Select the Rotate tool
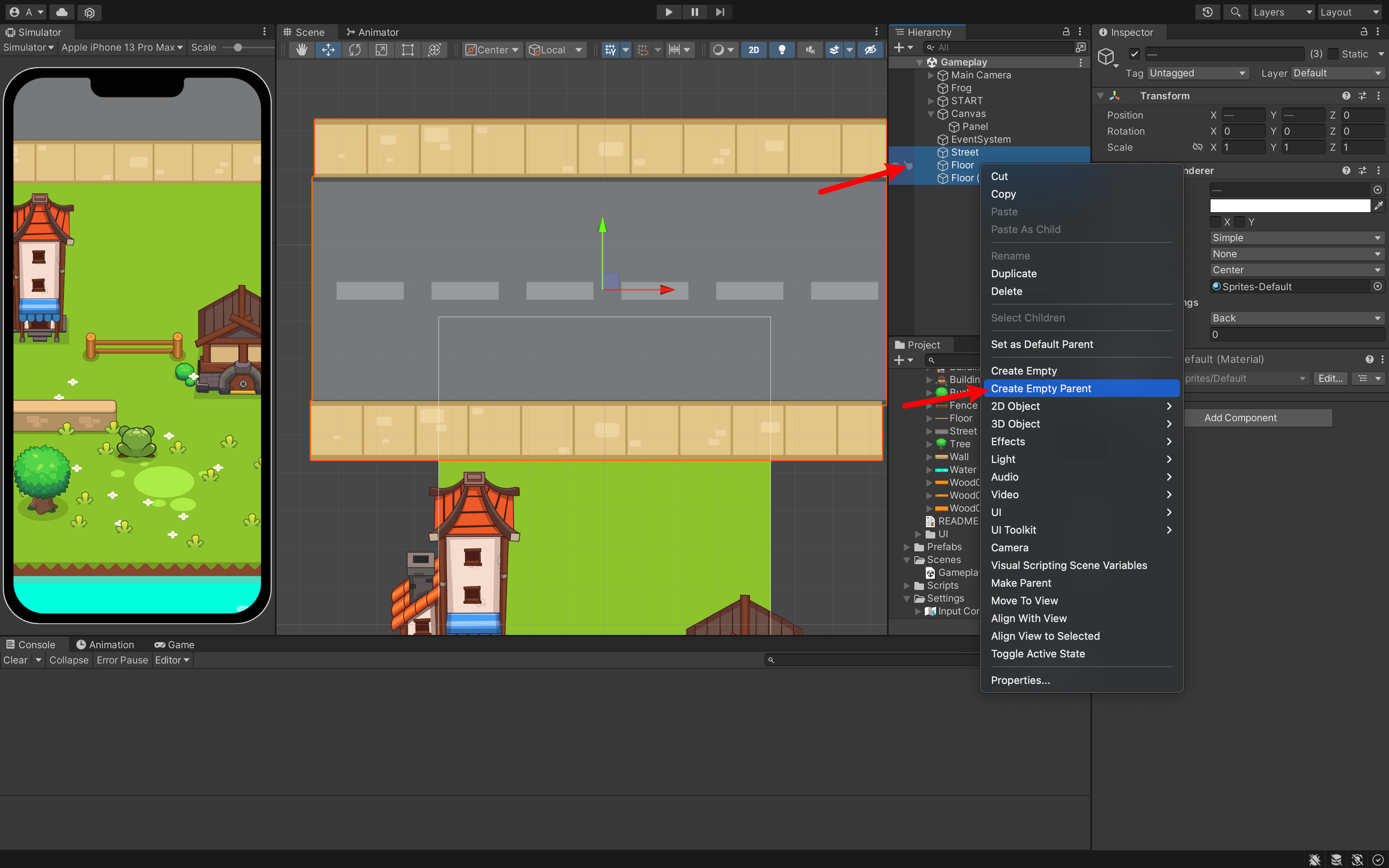 point(355,50)
